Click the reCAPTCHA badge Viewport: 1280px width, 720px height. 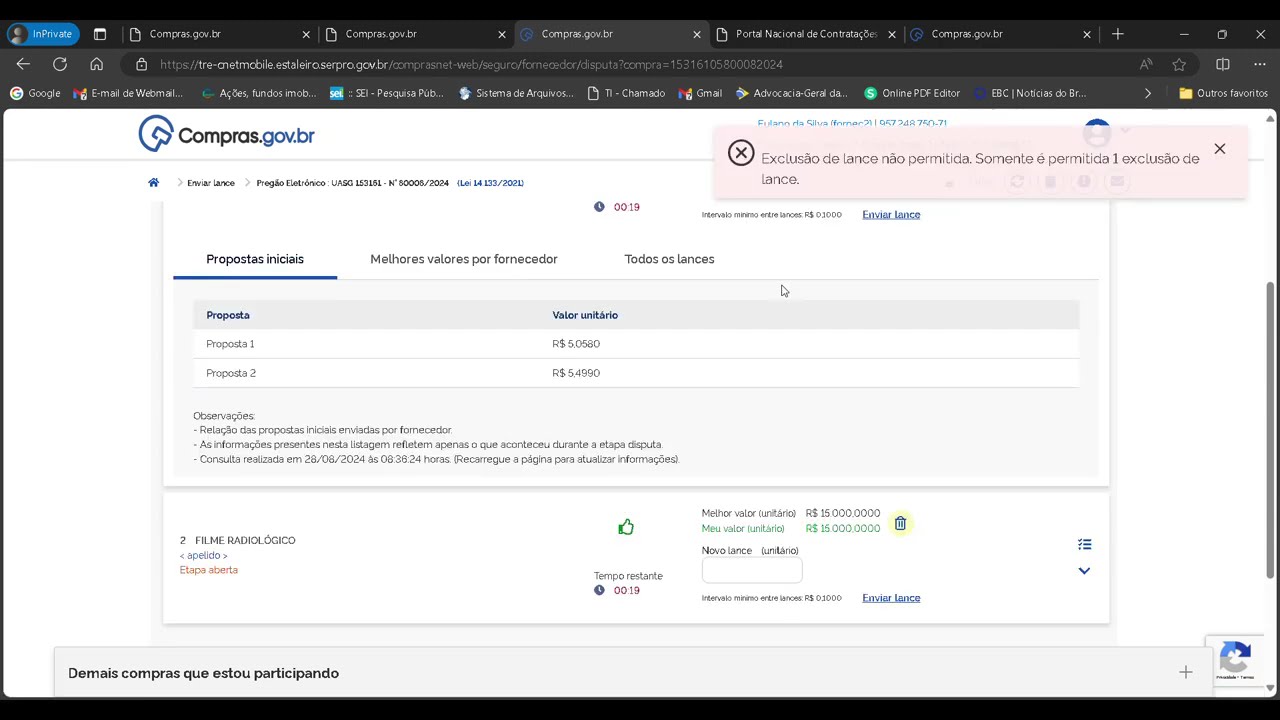click(x=1235, y=661)
